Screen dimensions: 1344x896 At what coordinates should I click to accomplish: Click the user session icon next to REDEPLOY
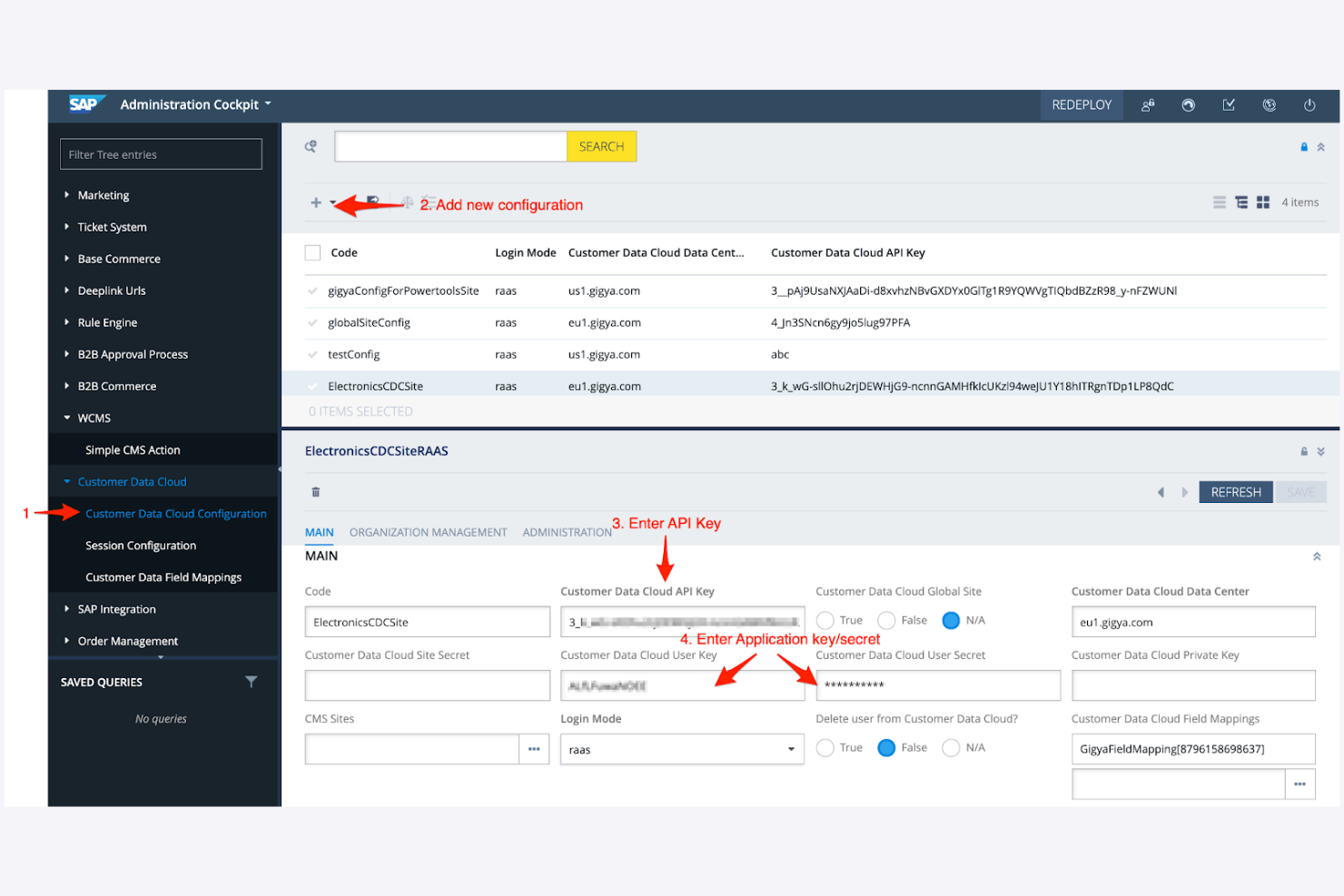(x=1147, y=104)
